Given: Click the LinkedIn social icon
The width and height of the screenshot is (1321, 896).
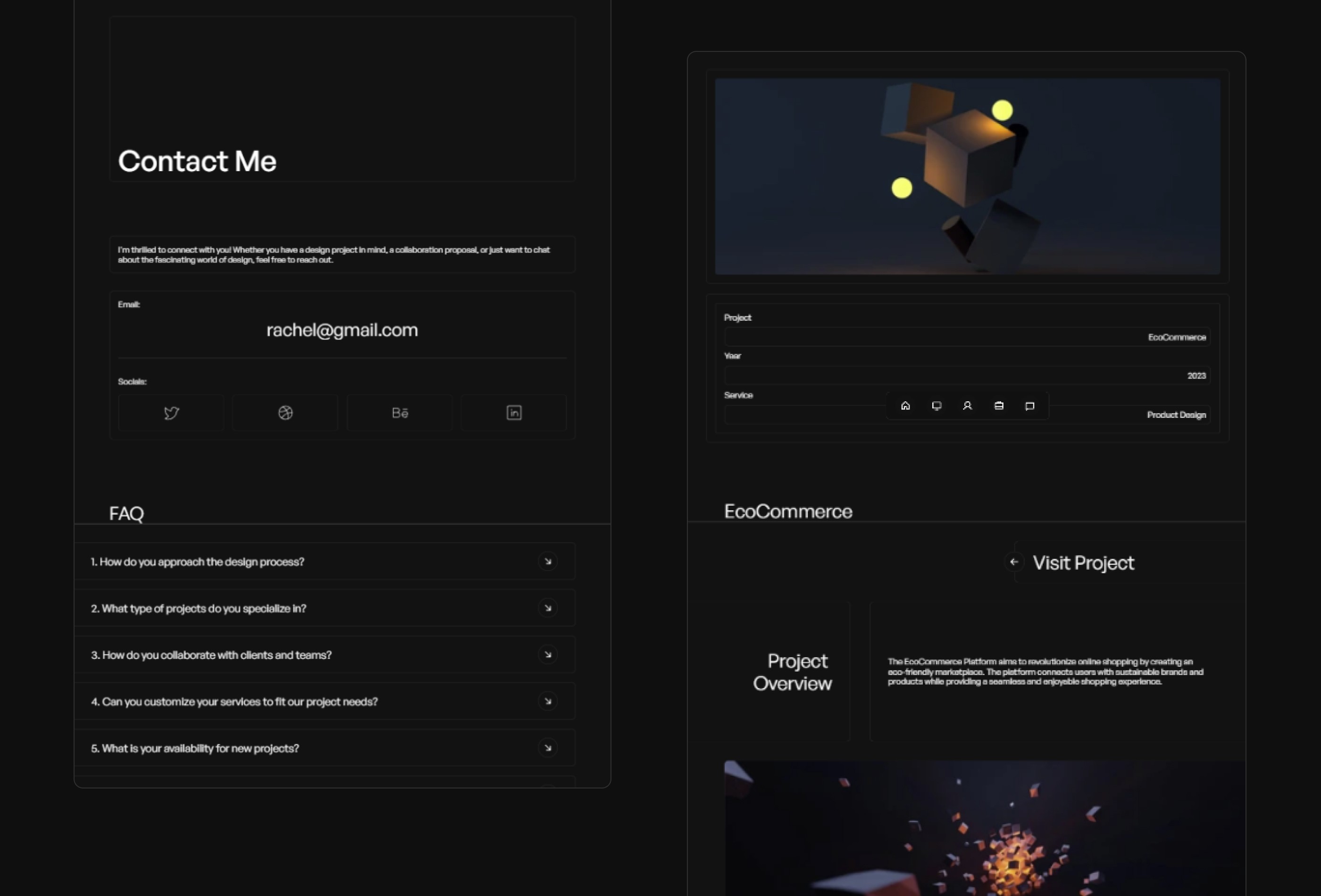Looking at the screenshot, I should pyautogui.click(x=513, y=413).
